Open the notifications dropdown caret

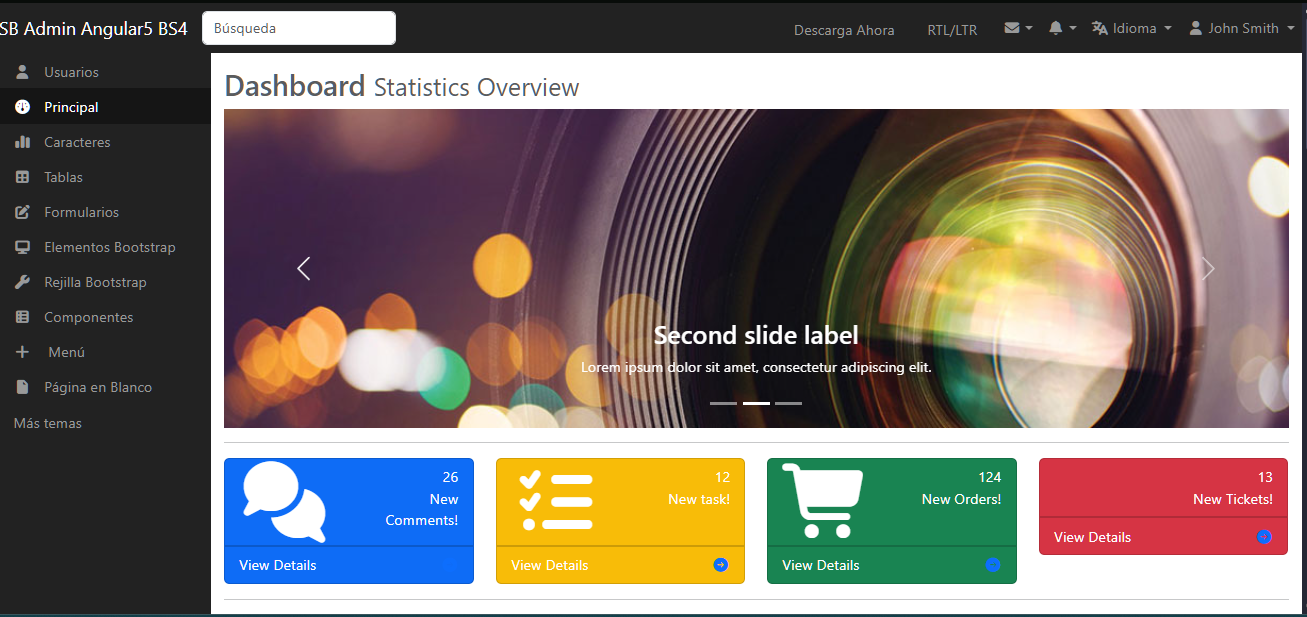1073,28
